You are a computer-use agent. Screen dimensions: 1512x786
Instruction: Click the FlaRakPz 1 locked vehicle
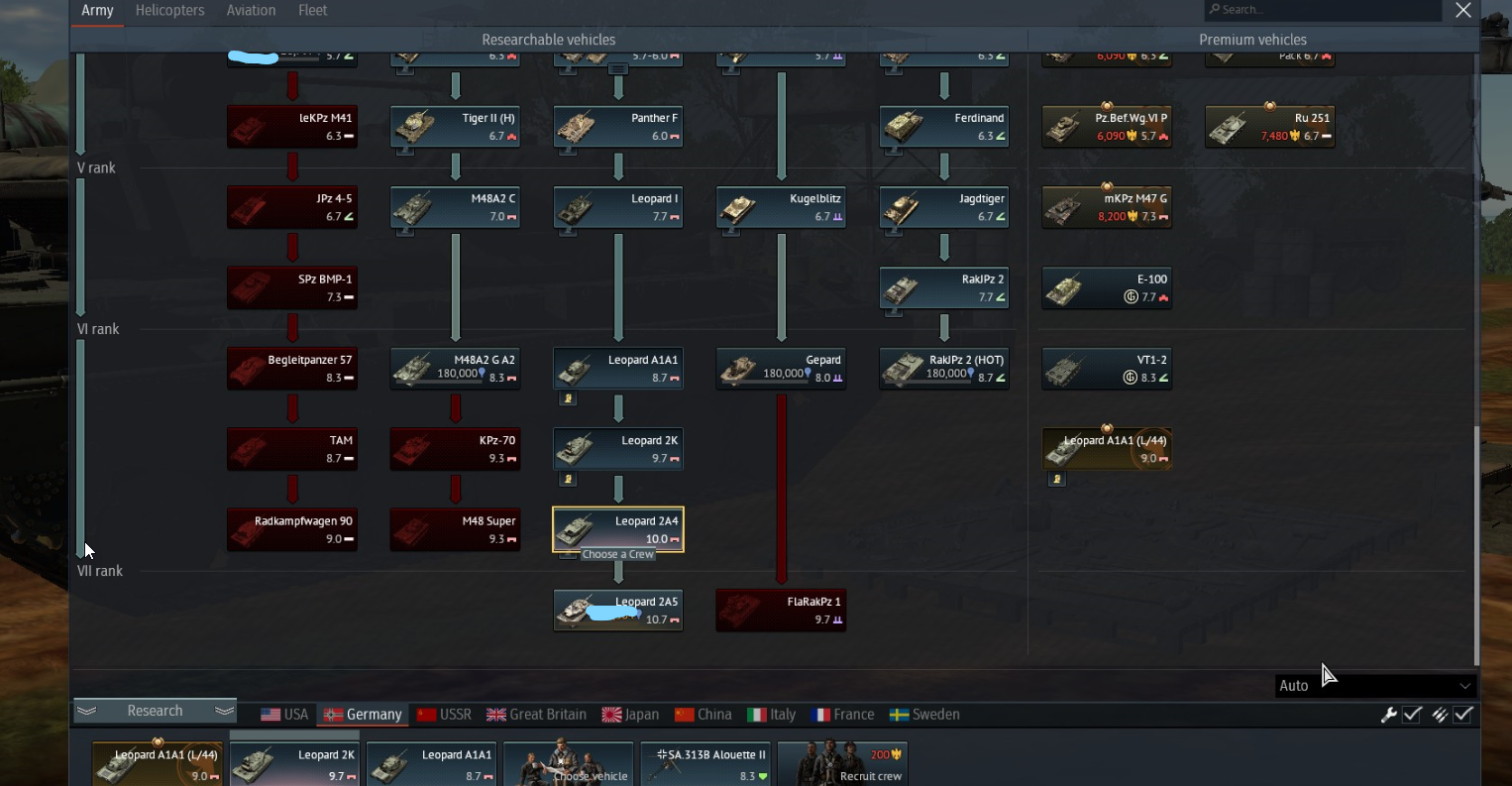click(781, 611)
